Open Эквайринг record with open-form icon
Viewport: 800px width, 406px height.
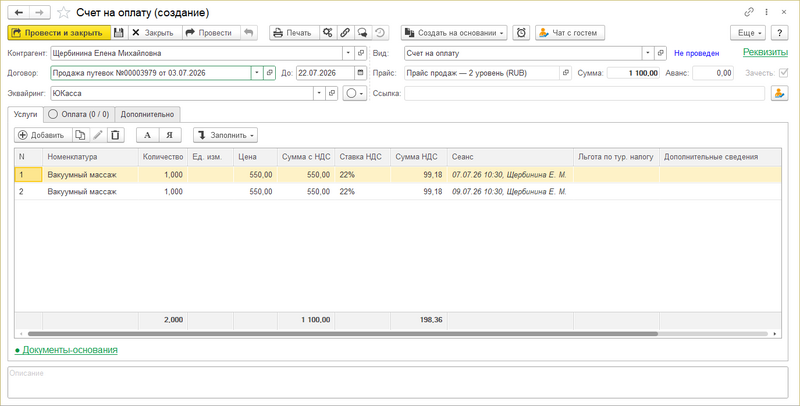point(332,93)
